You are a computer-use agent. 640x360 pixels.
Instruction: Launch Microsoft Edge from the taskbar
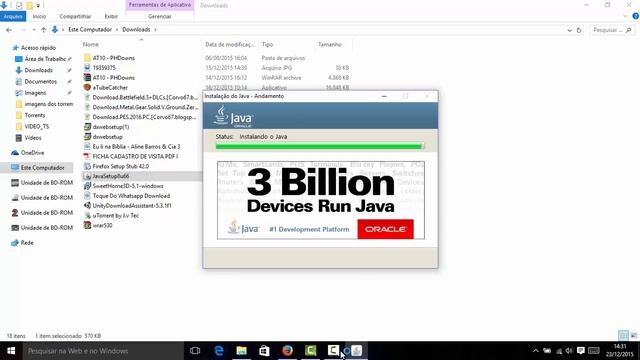tap(219, 351)
